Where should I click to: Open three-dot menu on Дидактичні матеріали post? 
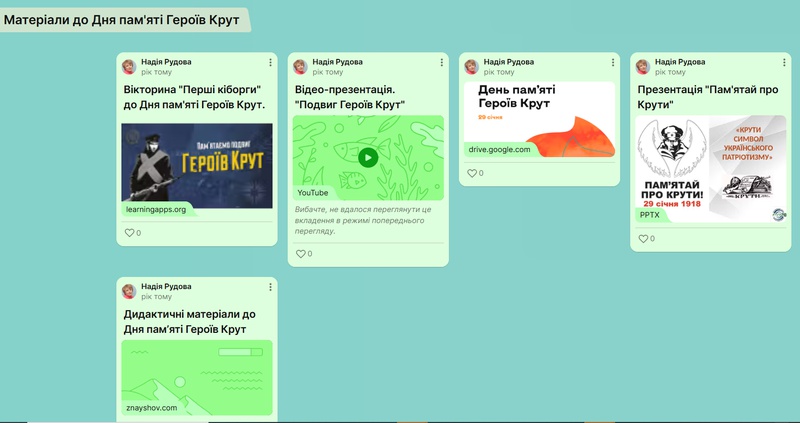tap(268, 287)
